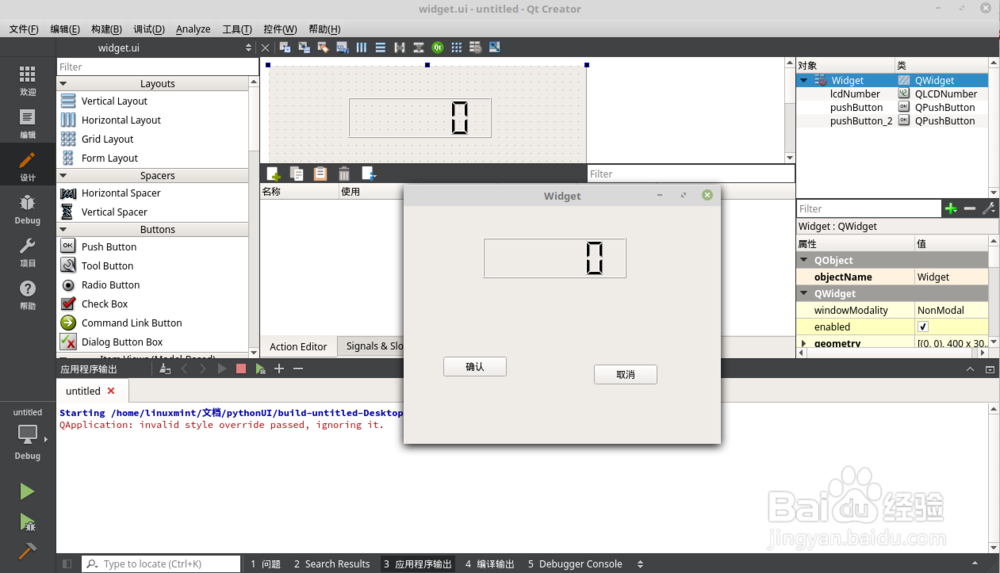The image size is (1000, 573).
Task: Open property editor wrench settings
Action: coord(989,209)
